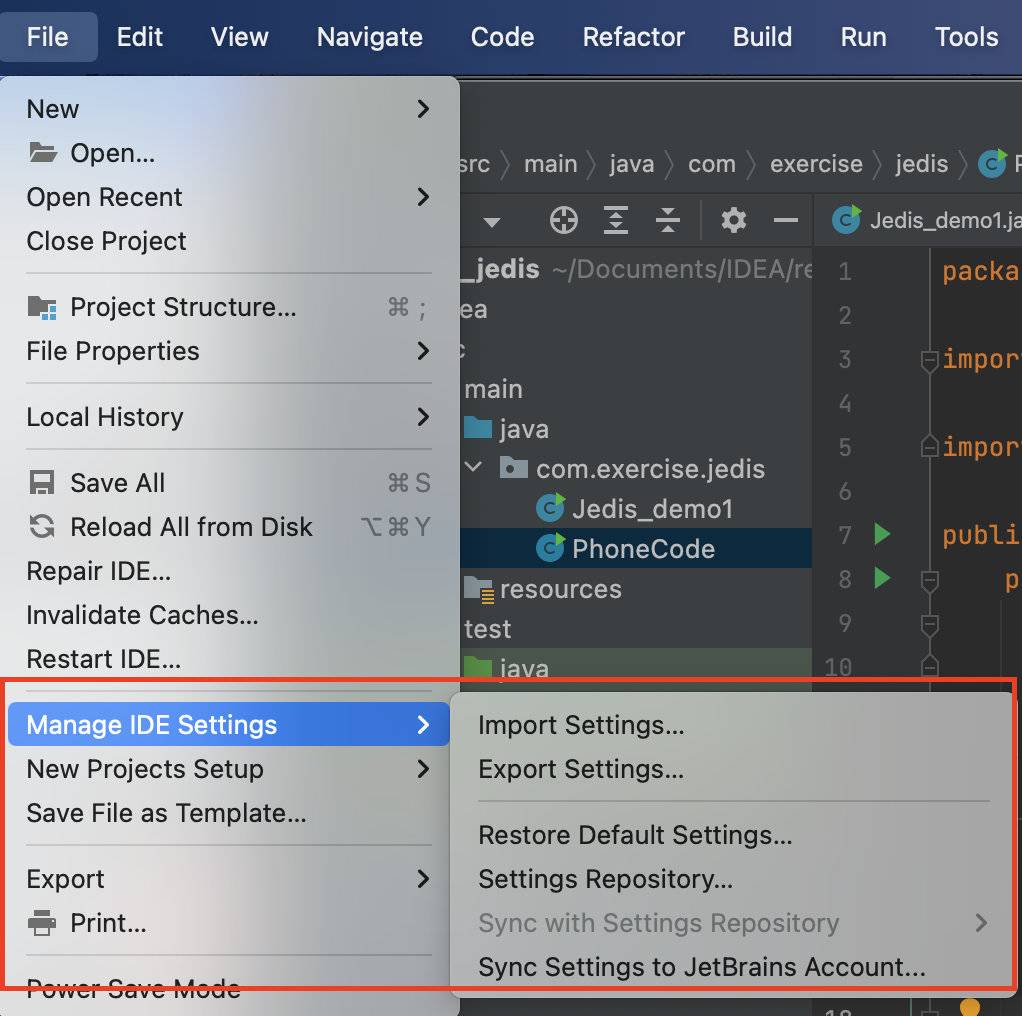The image size is (1022, 1016).
Task: Click the locate-in-project crosshair icon
Action: pos(563,220)
